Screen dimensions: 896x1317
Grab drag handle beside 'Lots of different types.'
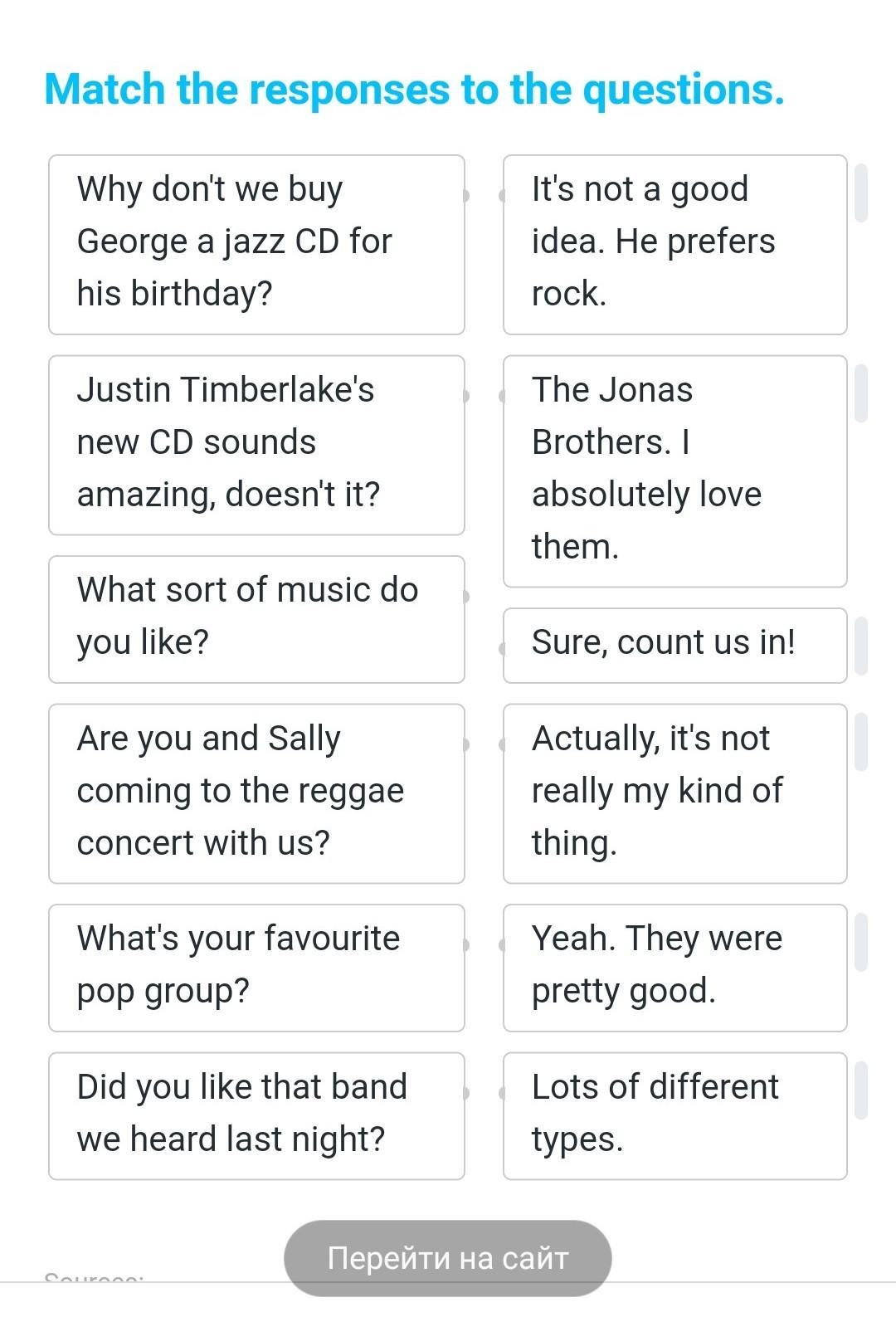point(861,1090)
